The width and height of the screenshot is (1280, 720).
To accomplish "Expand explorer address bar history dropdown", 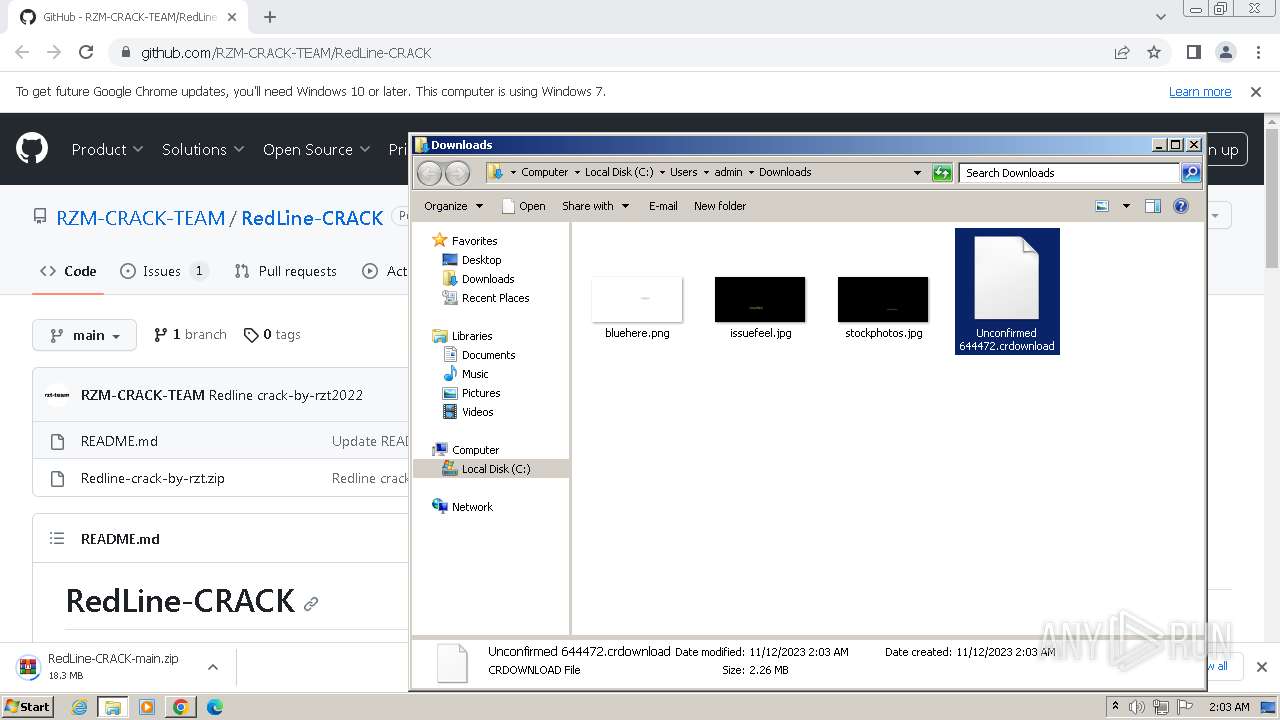I will point(917,172).
